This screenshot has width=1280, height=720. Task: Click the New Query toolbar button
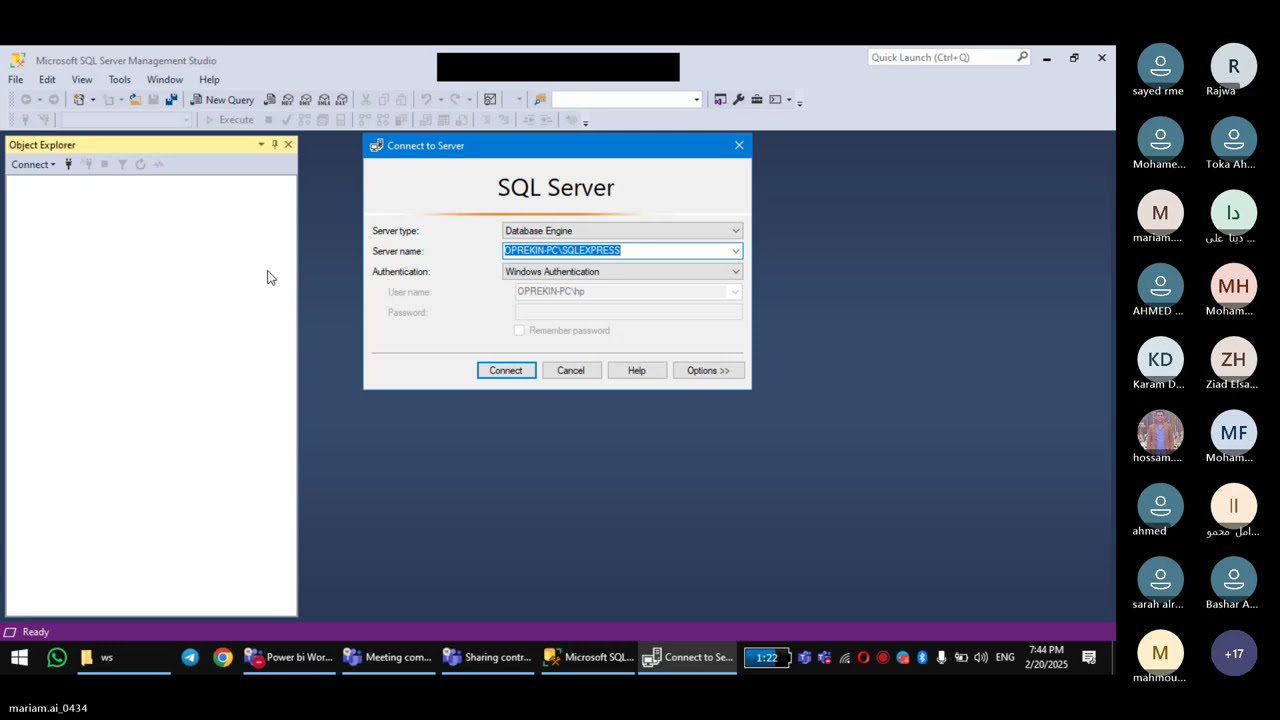(222, 99)
